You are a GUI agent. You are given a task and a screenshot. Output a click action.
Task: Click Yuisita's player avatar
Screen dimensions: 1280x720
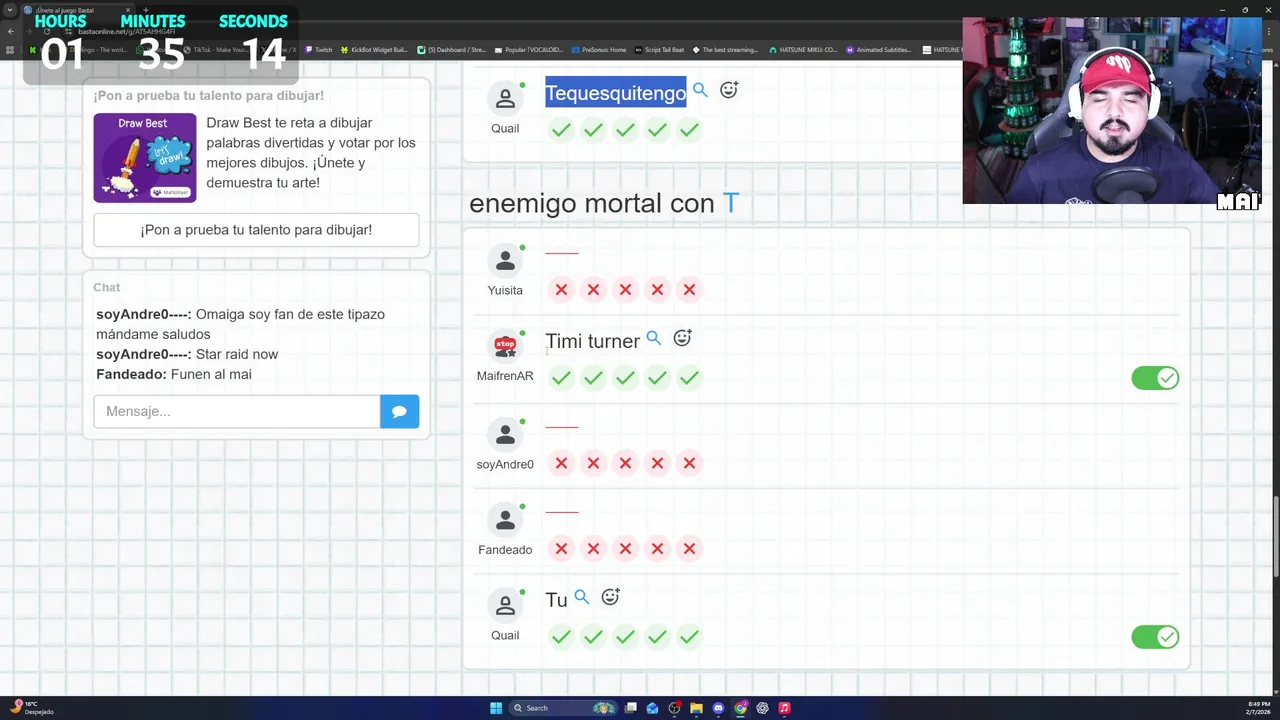[505, 262]
